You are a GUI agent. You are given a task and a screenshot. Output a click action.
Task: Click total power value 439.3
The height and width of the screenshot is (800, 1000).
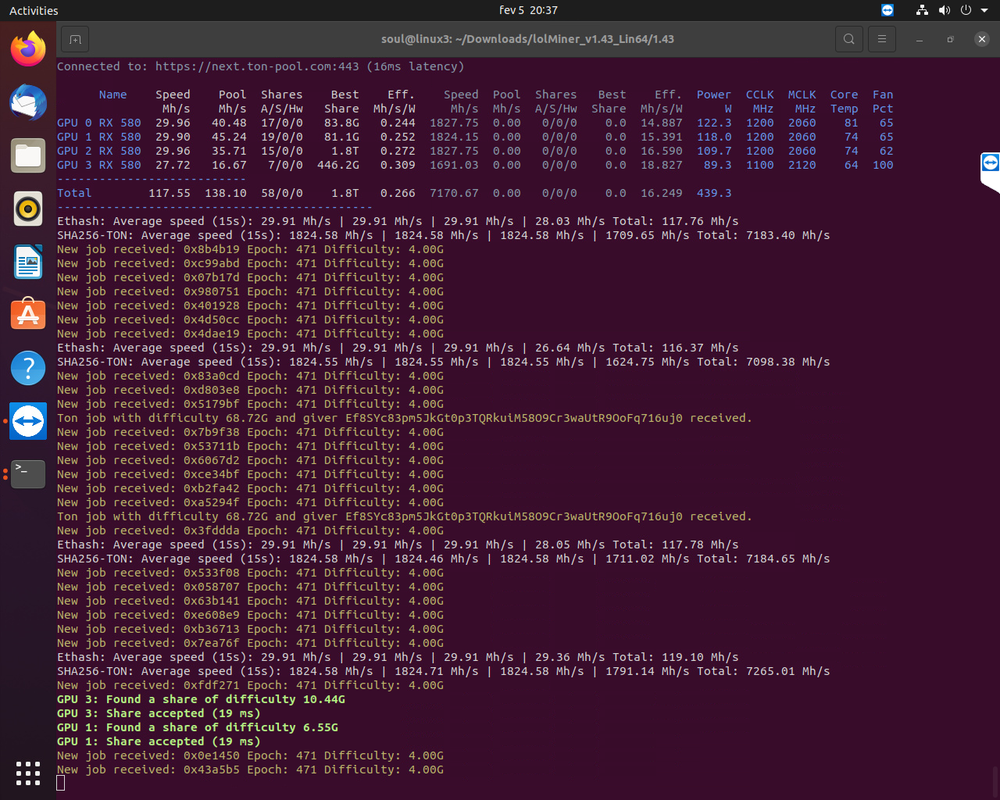point(714,193)
